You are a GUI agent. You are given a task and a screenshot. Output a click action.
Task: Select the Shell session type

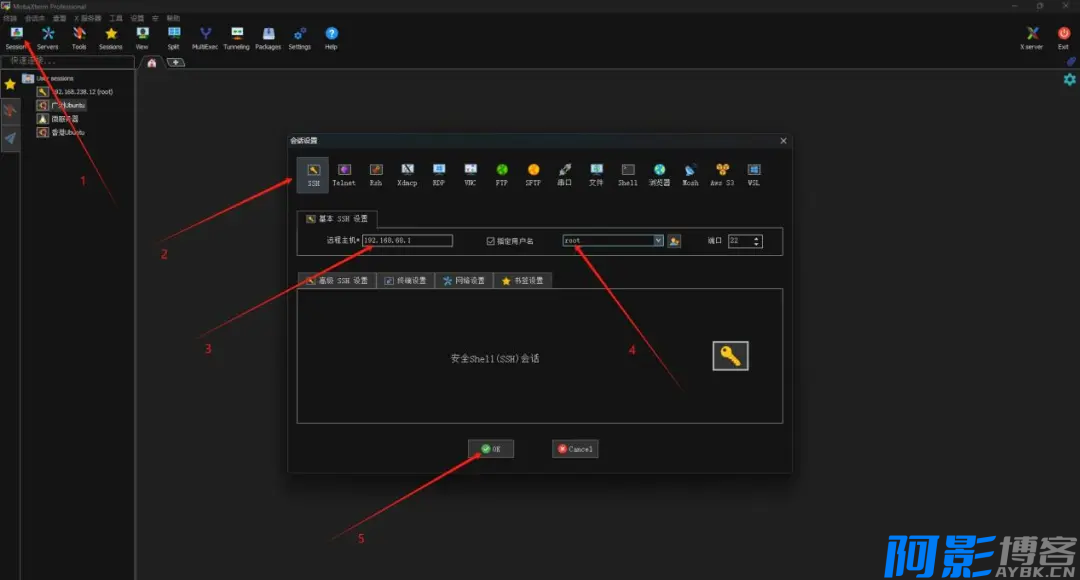[x=627, y=175]
